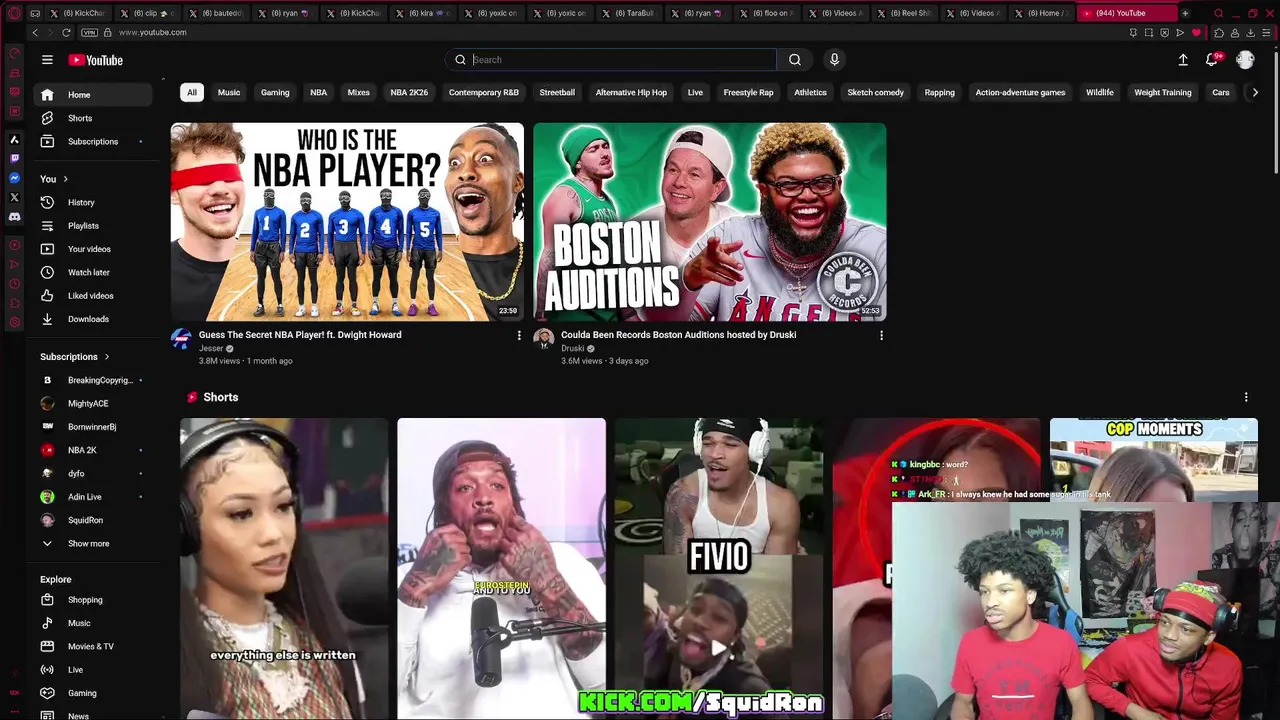The image size is (1280, 720).
Task: Open a new browser tab
Action: [x=1185, y=13]
